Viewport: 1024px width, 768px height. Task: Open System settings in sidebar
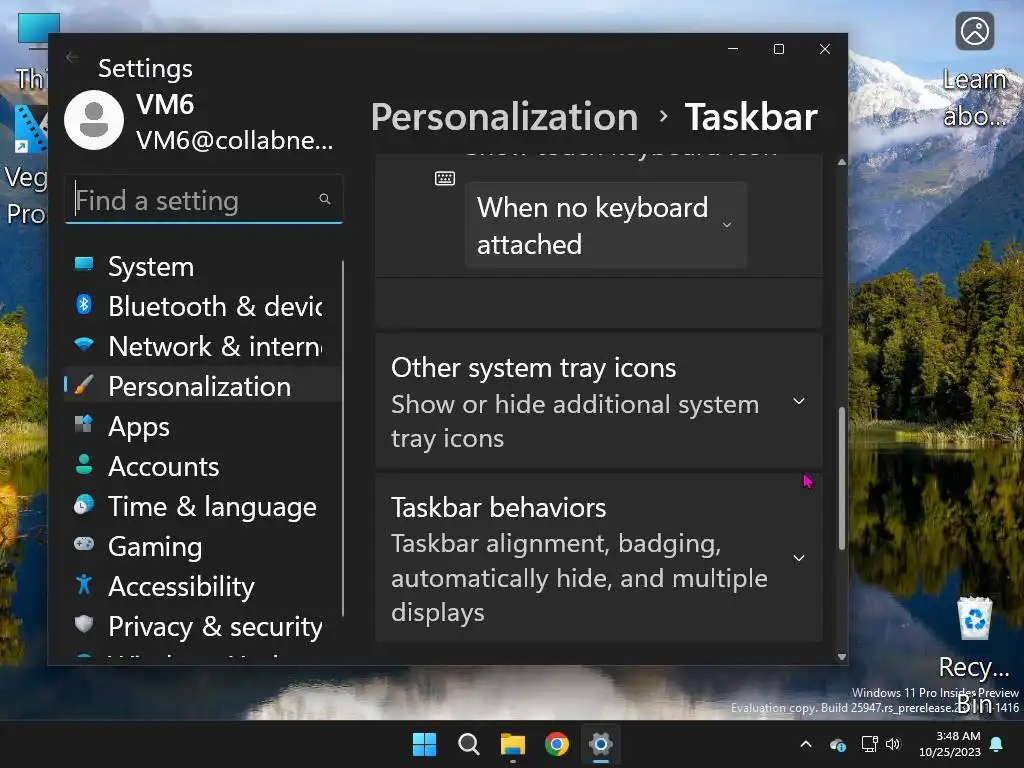[202, 266]
